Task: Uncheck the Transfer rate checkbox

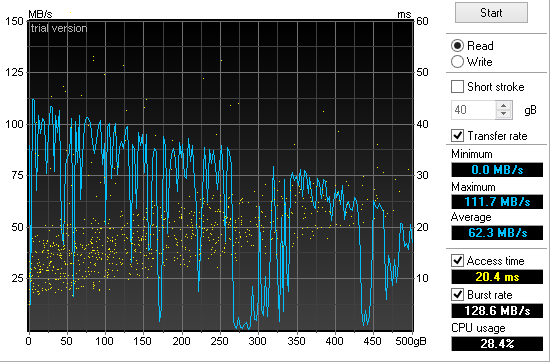Action: tap(457, 135)
